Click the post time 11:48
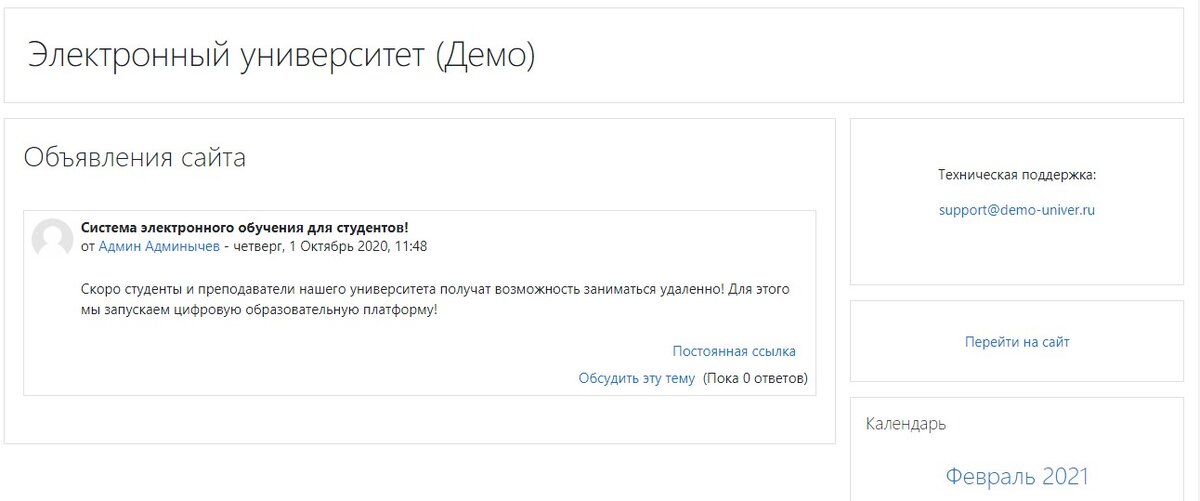 (x=411, y=246)
